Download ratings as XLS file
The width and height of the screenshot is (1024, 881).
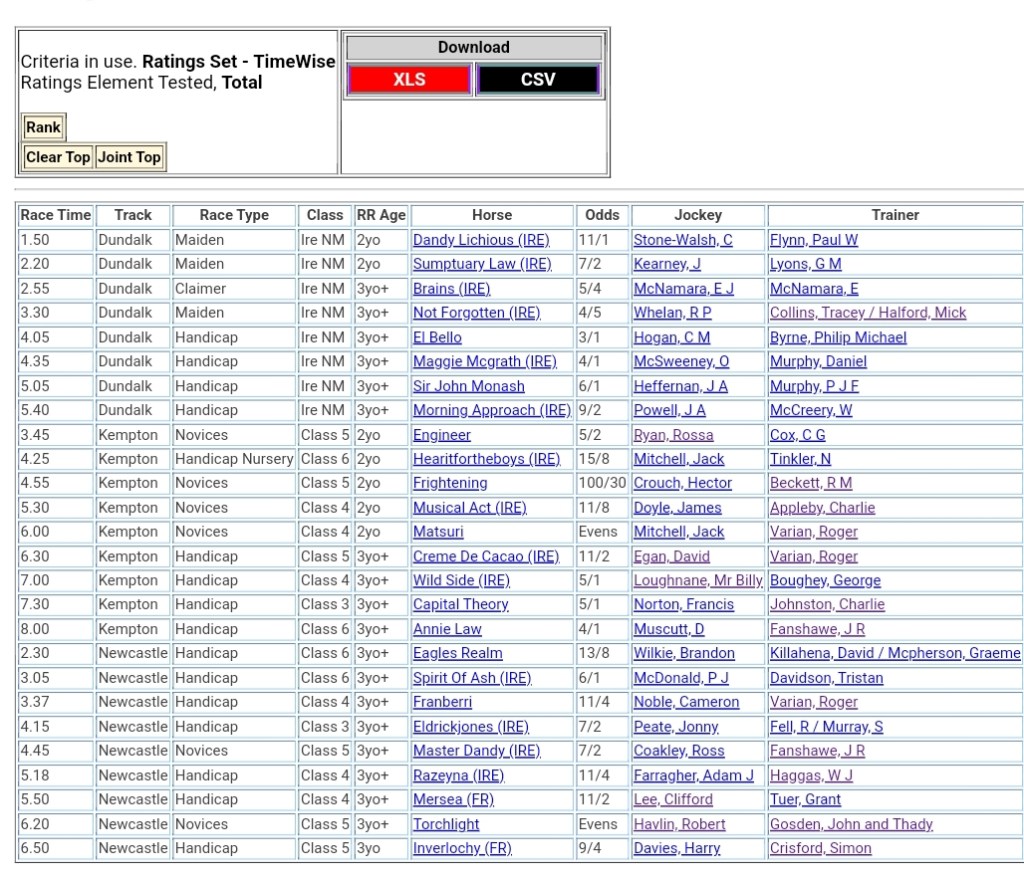coord(409,80)
